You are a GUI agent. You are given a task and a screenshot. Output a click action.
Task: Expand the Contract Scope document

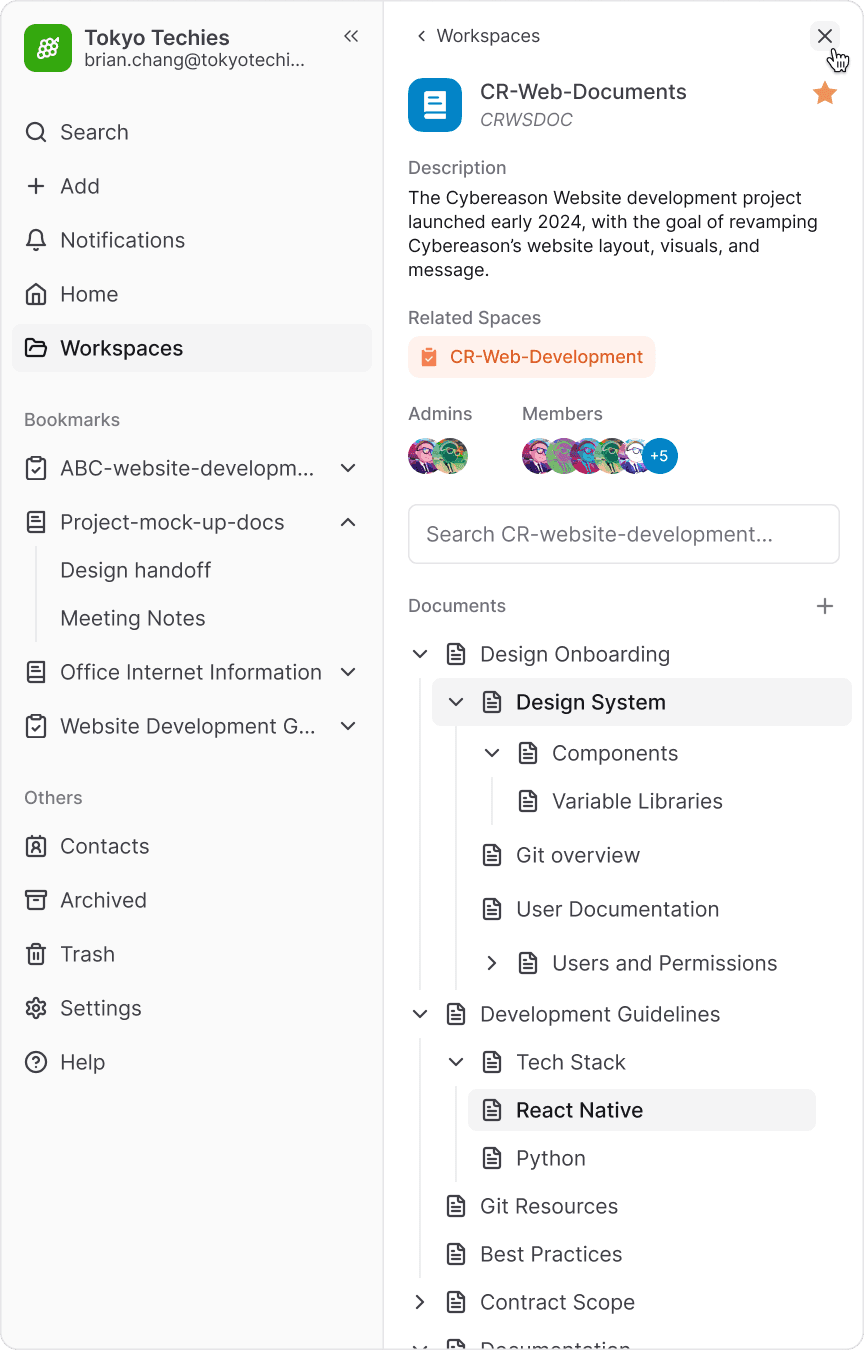click(420, 1302)
